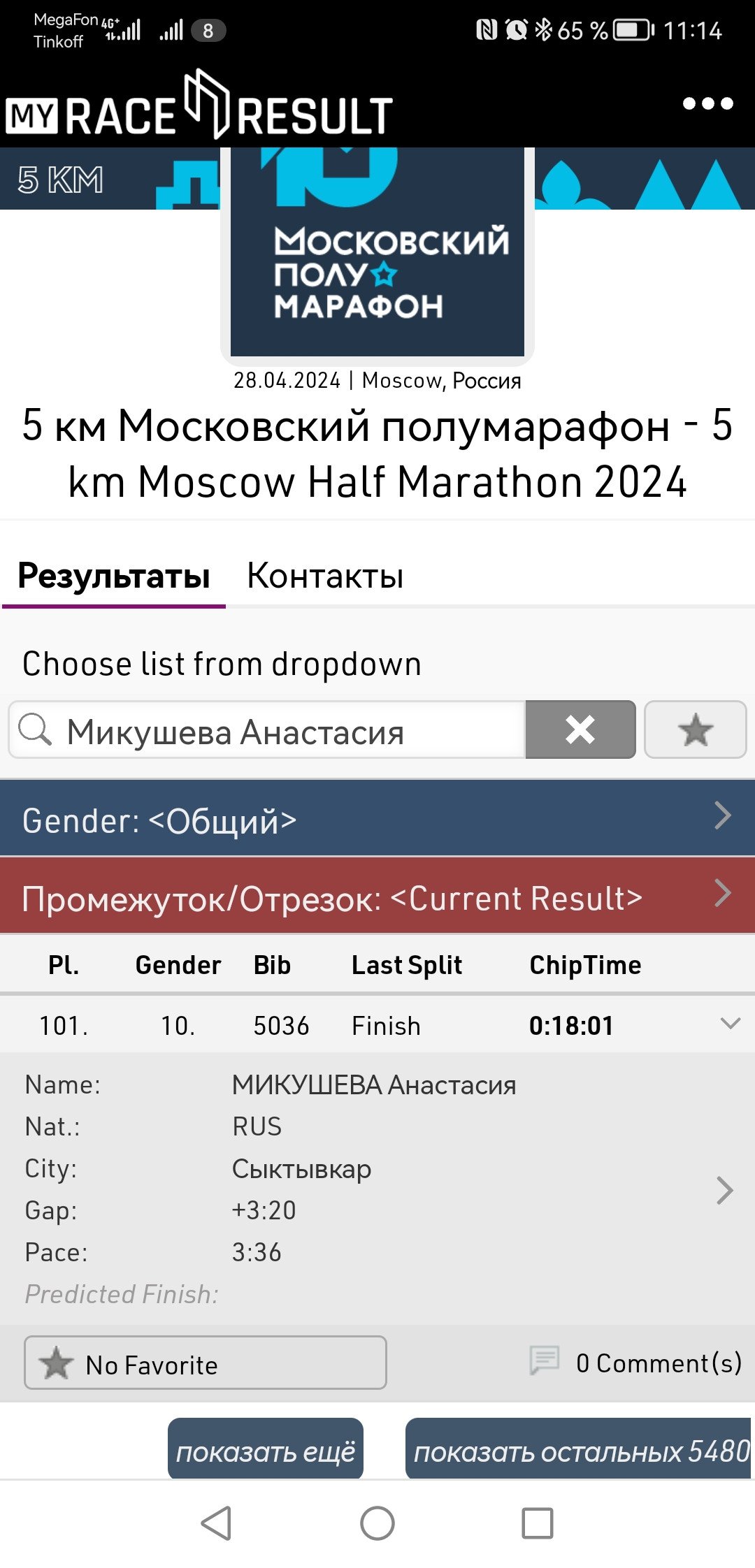Viewport: 755px width, 1568px height.
Task: Open the three-dot overflow menu
Action: tap(707, 103)
